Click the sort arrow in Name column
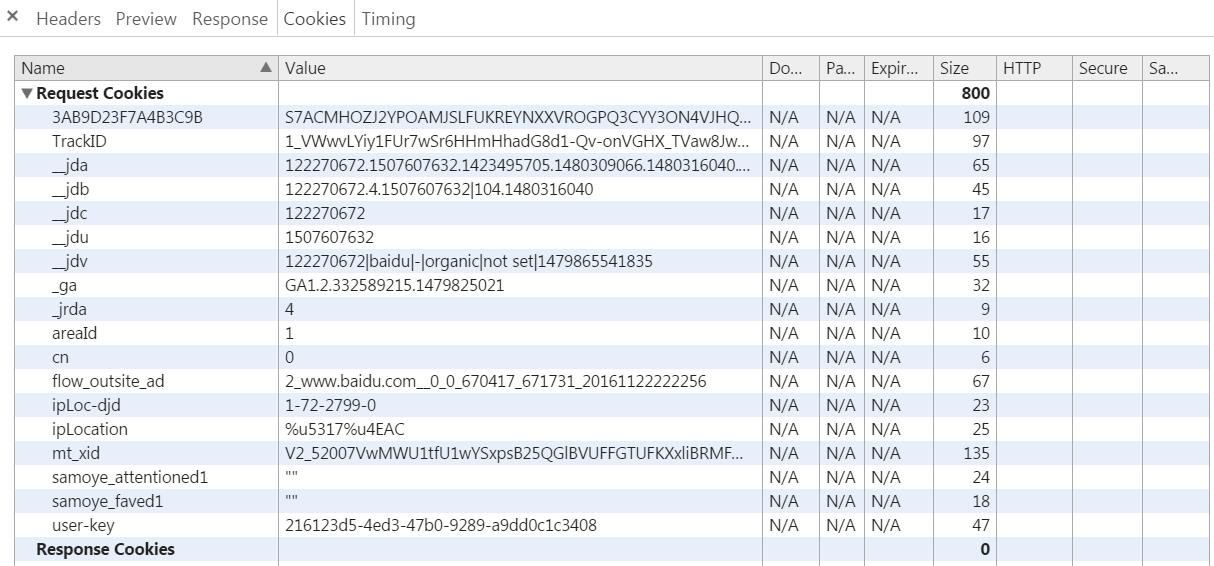1214x566 pixels. pyautogui.click(x=265, y=68)
